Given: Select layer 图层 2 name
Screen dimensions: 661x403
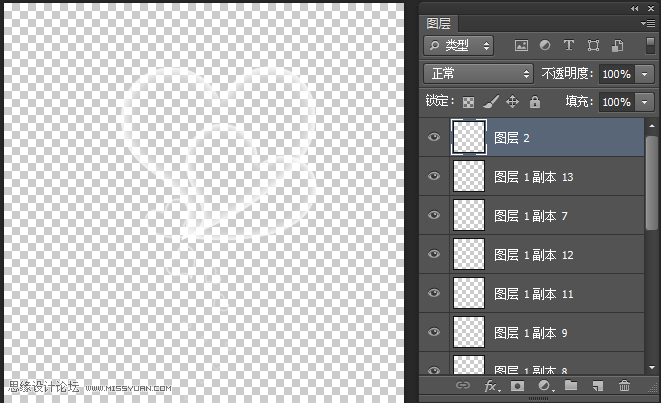Looking at the screenshot, I should tap(511, 138).
